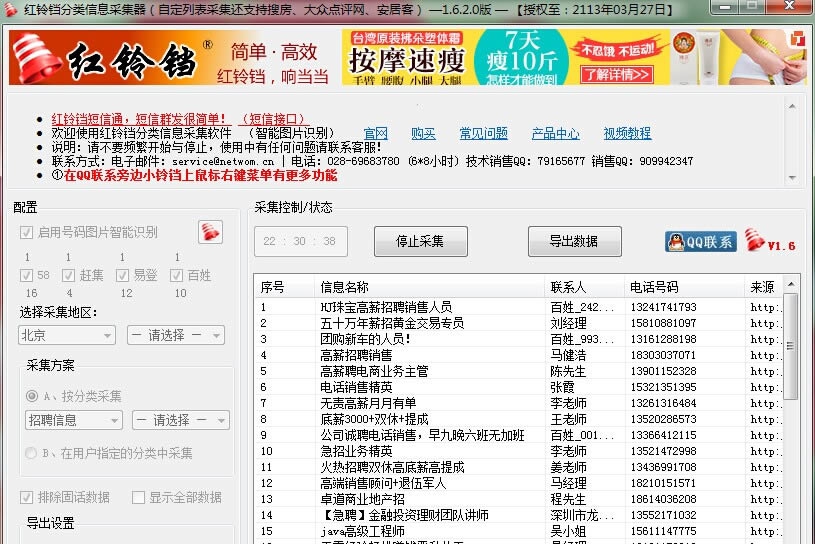This screenshot has width=815, height=544.
Task: Click the QQ联系 button
Action: click(701, 242)
